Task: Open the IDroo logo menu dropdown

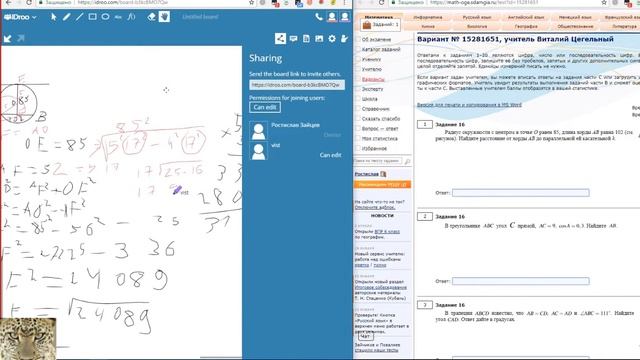Action: coord(20,17)
